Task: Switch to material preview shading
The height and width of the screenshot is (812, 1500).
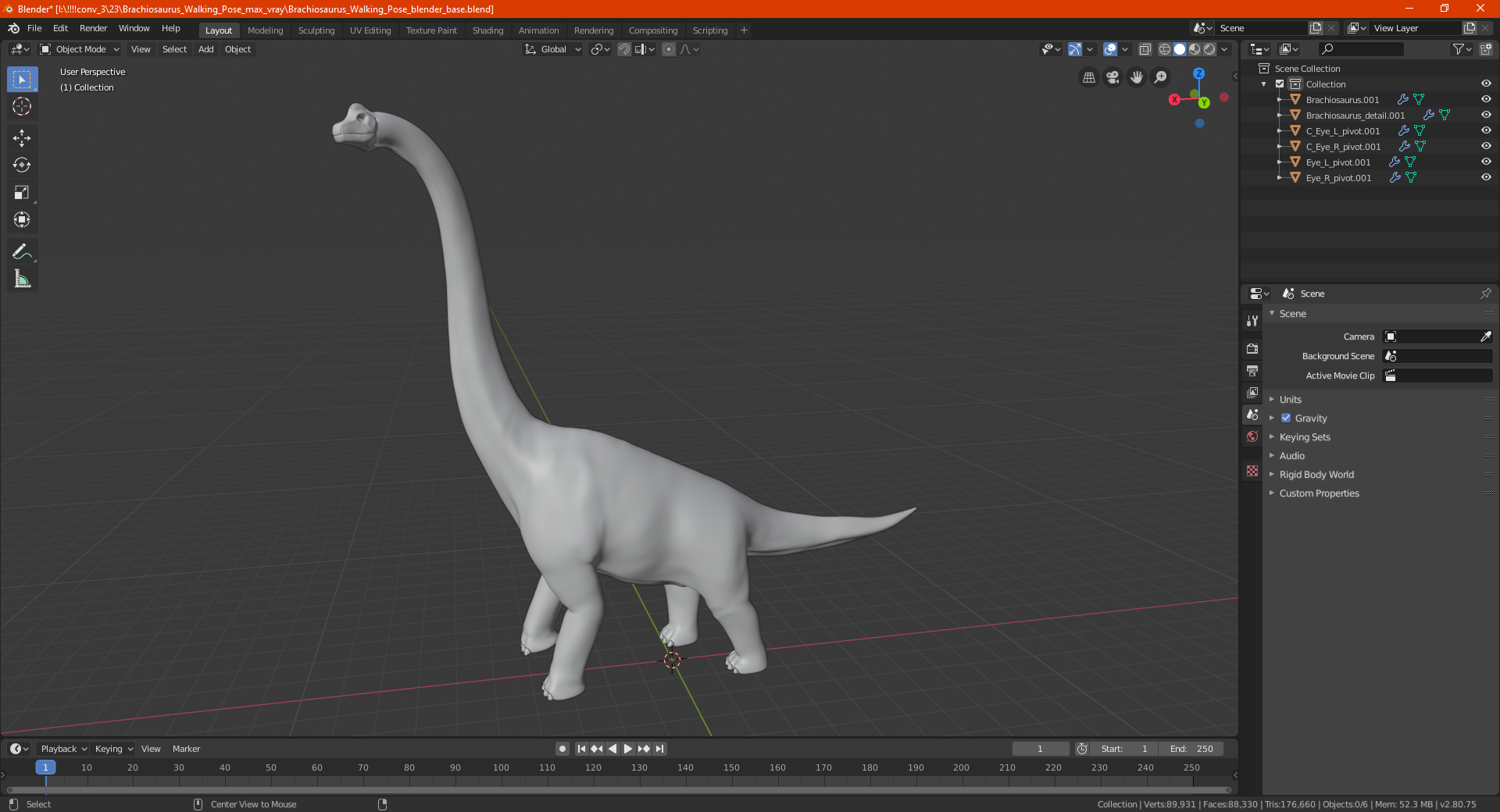Action: (x=1195, y=49)
